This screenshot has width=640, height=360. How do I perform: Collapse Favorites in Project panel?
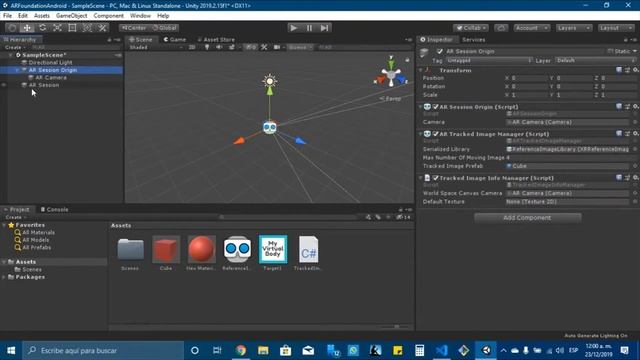click(4, 225)
